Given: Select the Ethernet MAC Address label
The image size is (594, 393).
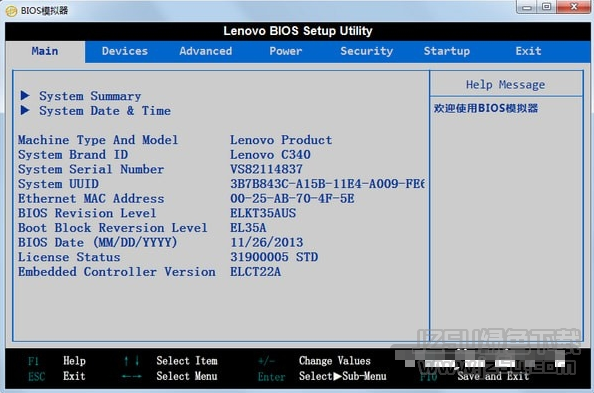Looking at the screenshot, I should [91, 199].
